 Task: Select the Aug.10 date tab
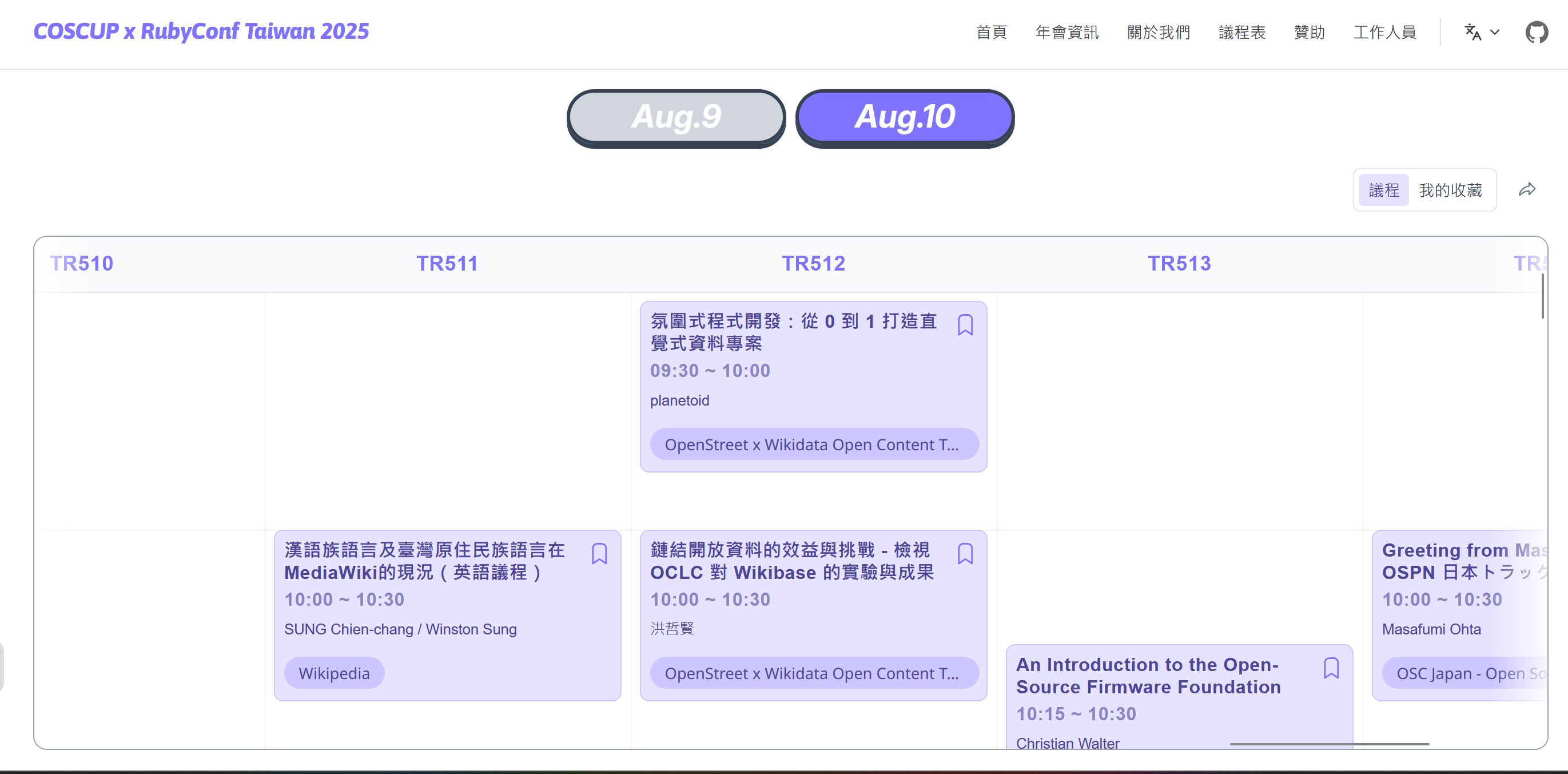[x=905, y=116]
